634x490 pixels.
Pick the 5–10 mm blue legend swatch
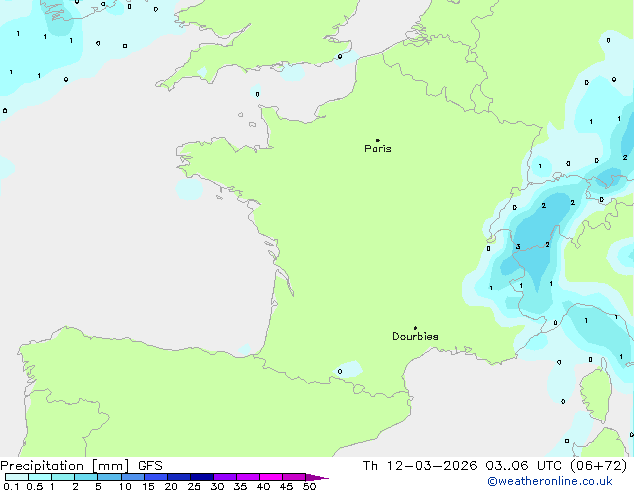point(110,477)
